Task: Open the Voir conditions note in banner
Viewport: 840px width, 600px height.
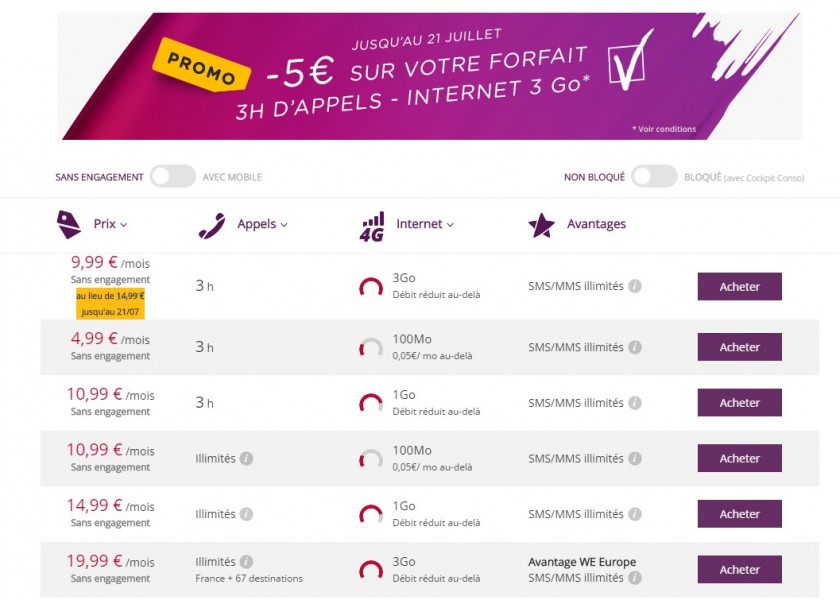Action: click(664, 129)
